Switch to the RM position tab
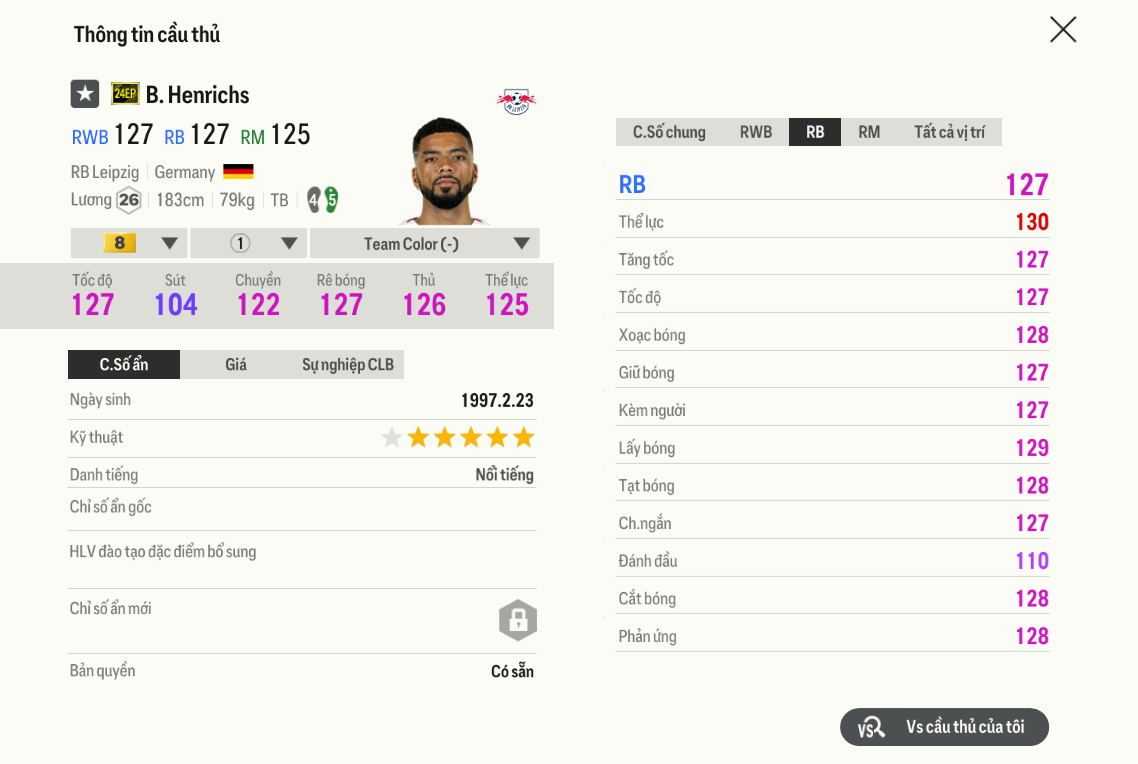1138x764 pixels. pos(869,132)
